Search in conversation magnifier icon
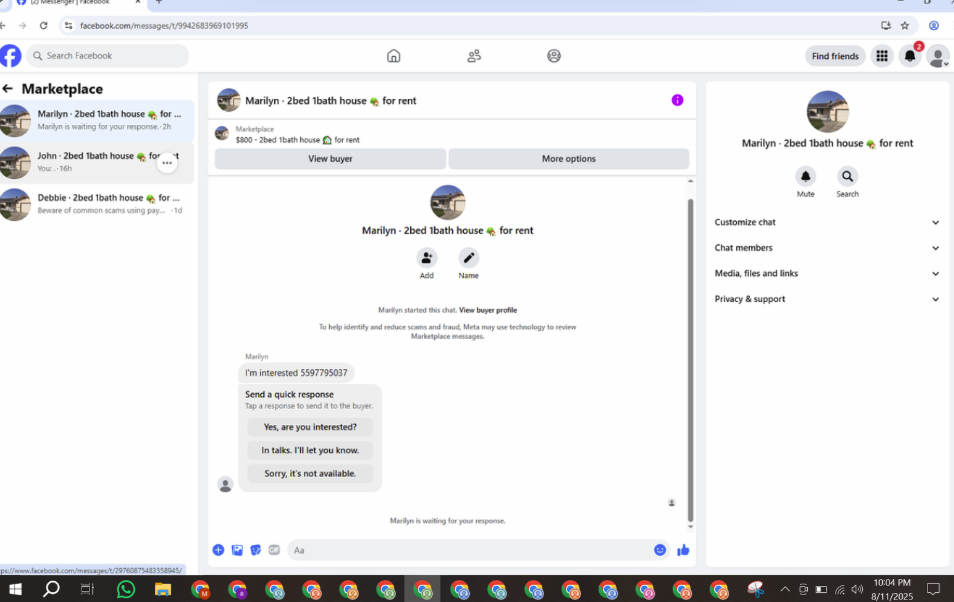The height and width of the screenshot is (602, 954). [x=847, y=177]
